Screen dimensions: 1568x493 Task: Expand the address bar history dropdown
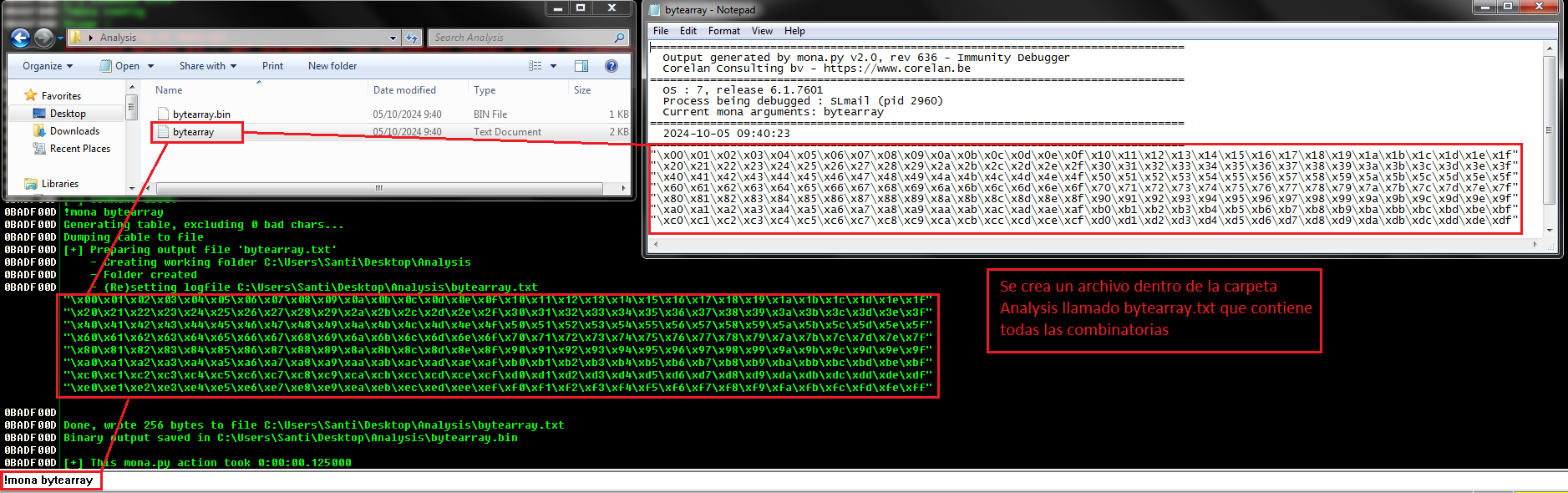point(393,38)
